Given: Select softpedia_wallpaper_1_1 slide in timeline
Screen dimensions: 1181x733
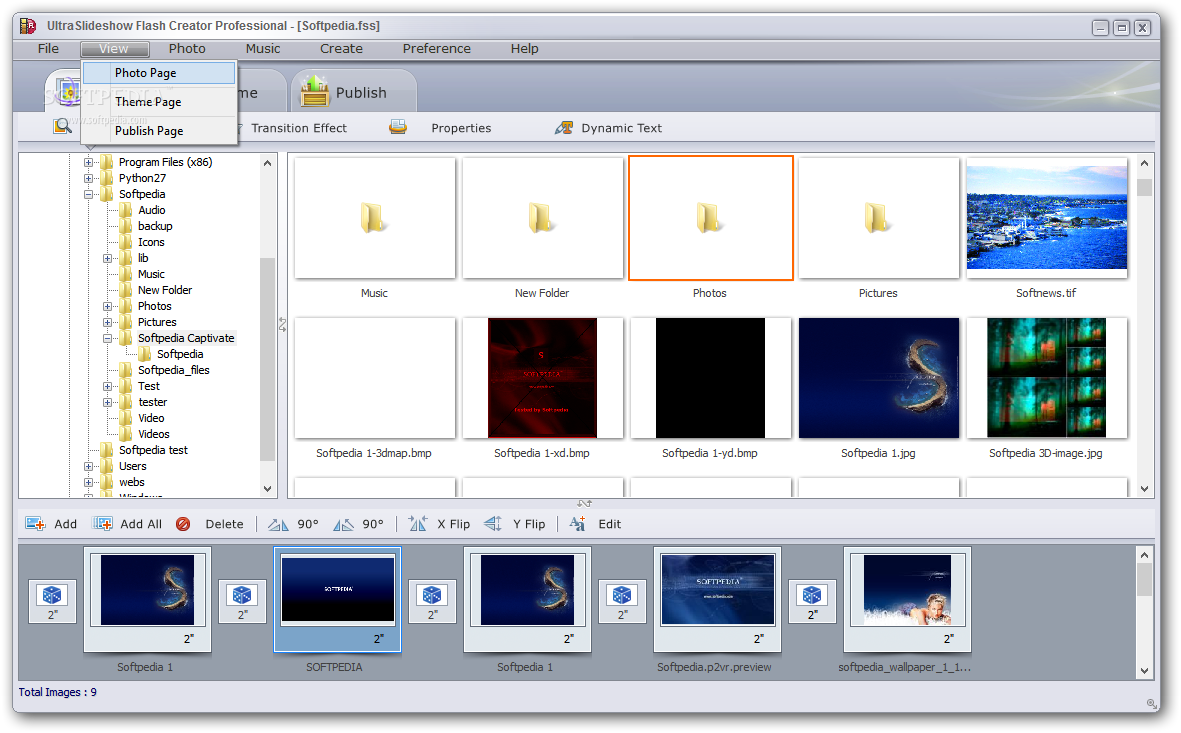Looking at the screenshot, I should (908, 600).
